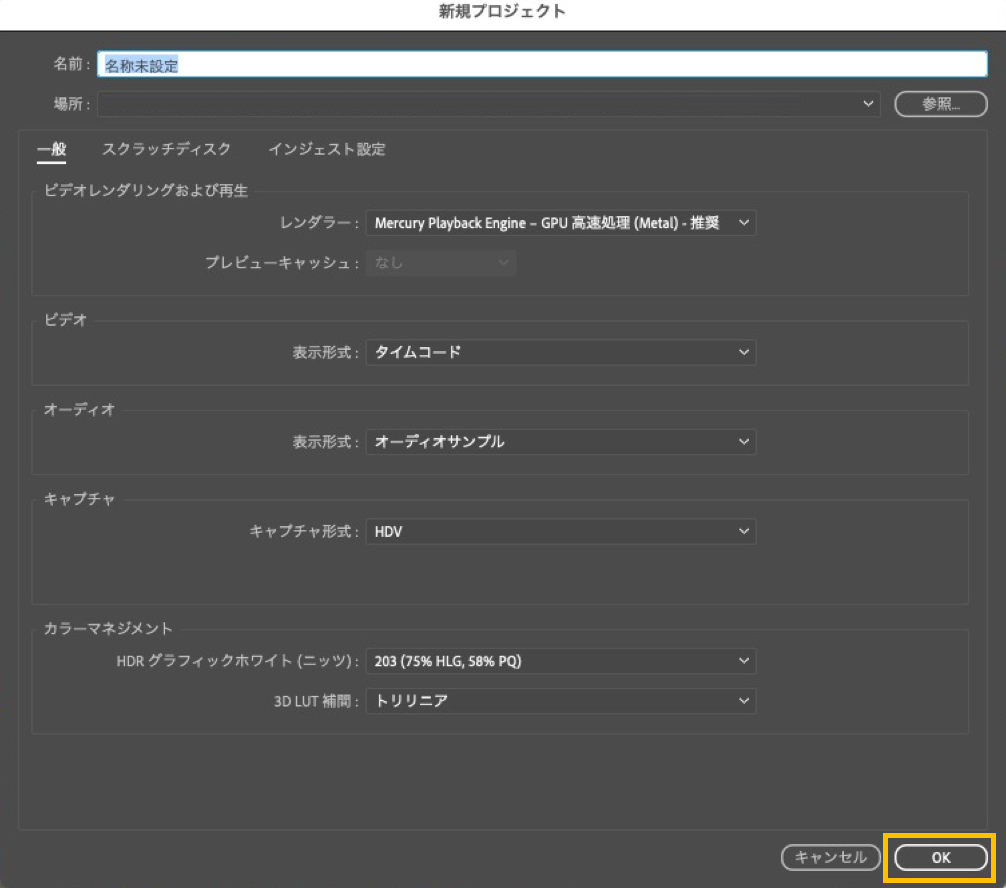
Task: Open the 場所 location dropdown
Action: pos(488,104)
